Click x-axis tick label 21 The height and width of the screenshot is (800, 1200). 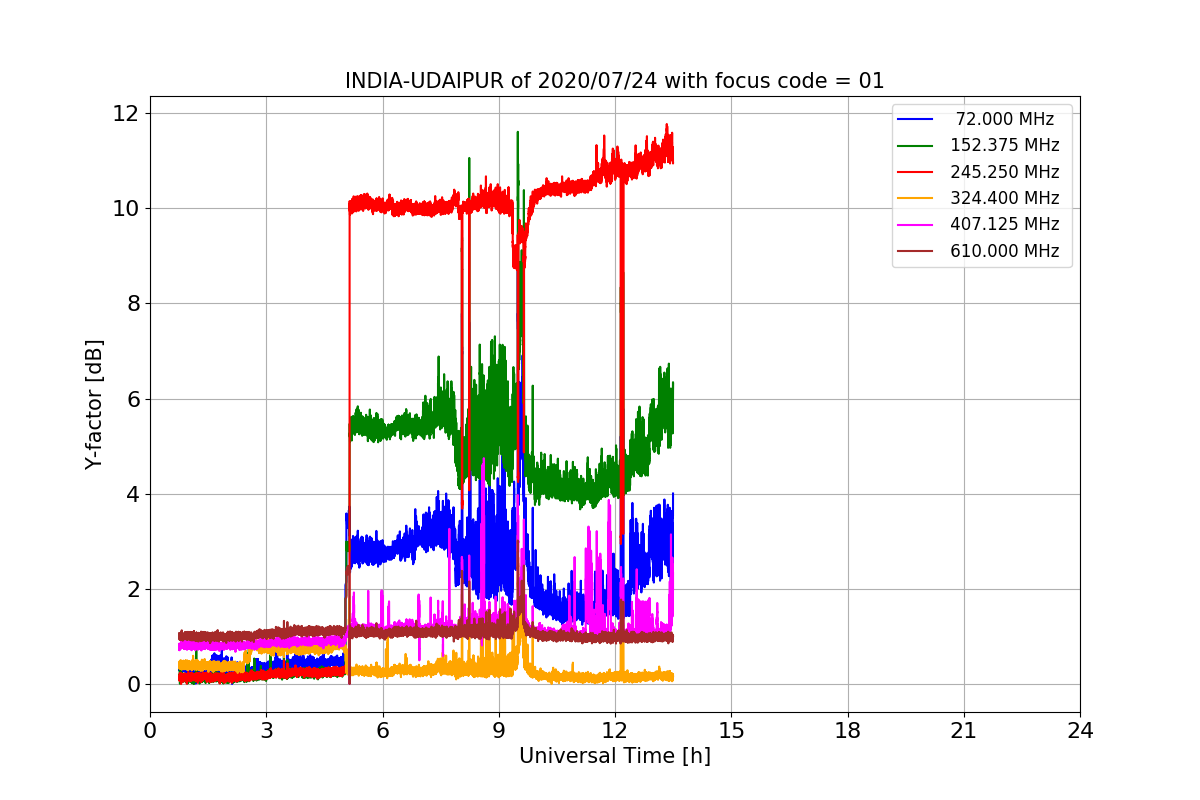pos(964,731)
